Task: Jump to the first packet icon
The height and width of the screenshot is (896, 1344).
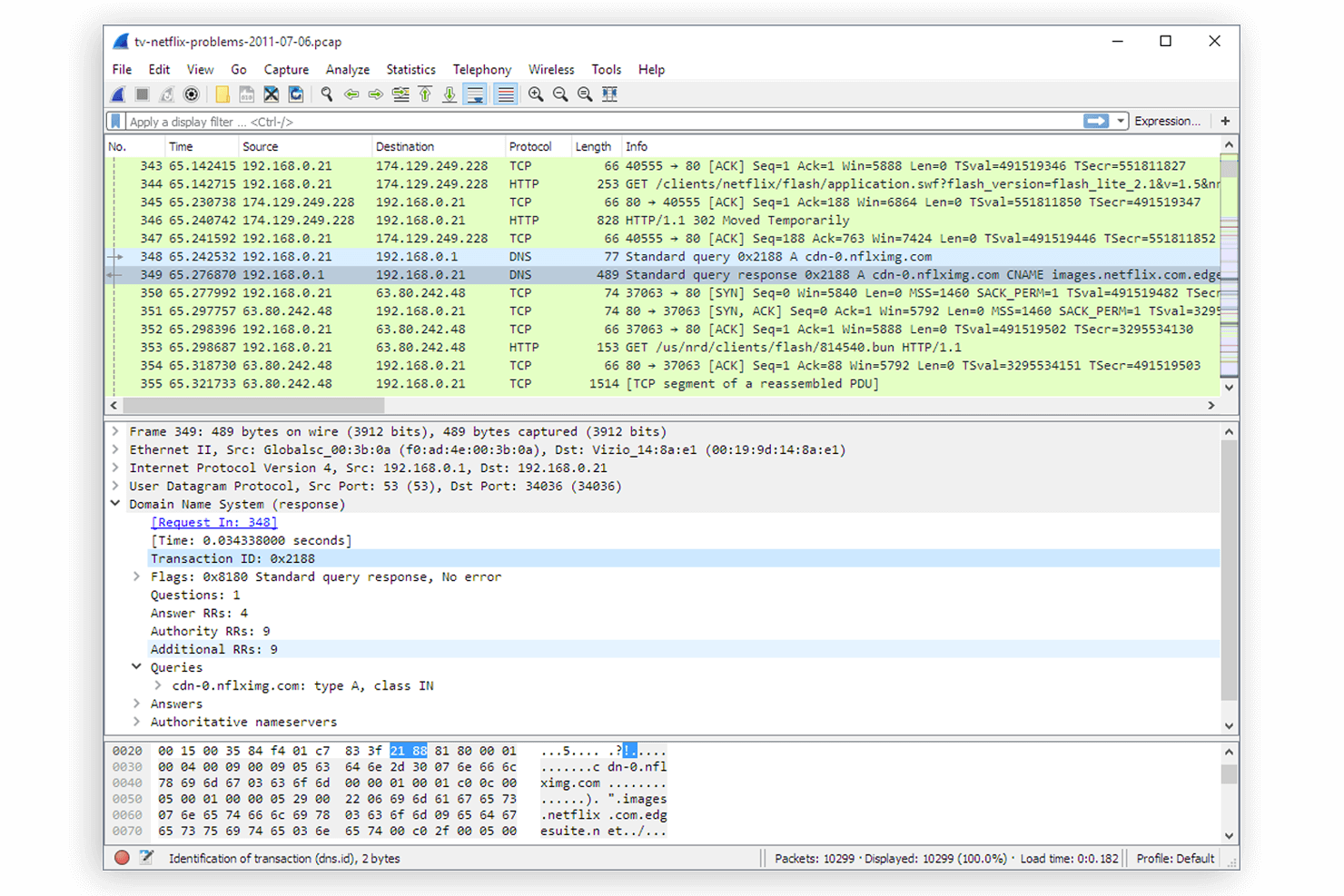Action: click(425, 94)
